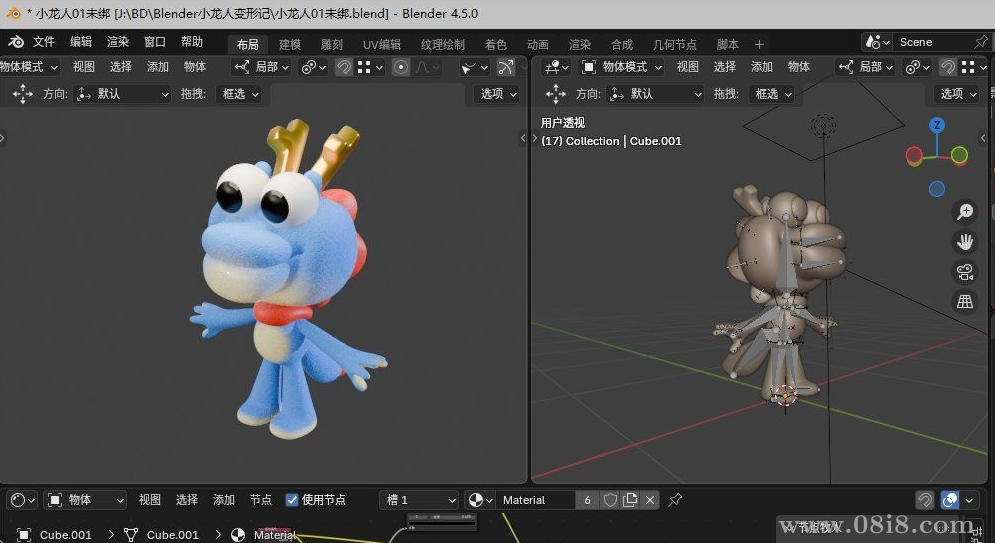995x543 pixels.
Task: Open right viewport editor type dropdown
Action: 557,67
